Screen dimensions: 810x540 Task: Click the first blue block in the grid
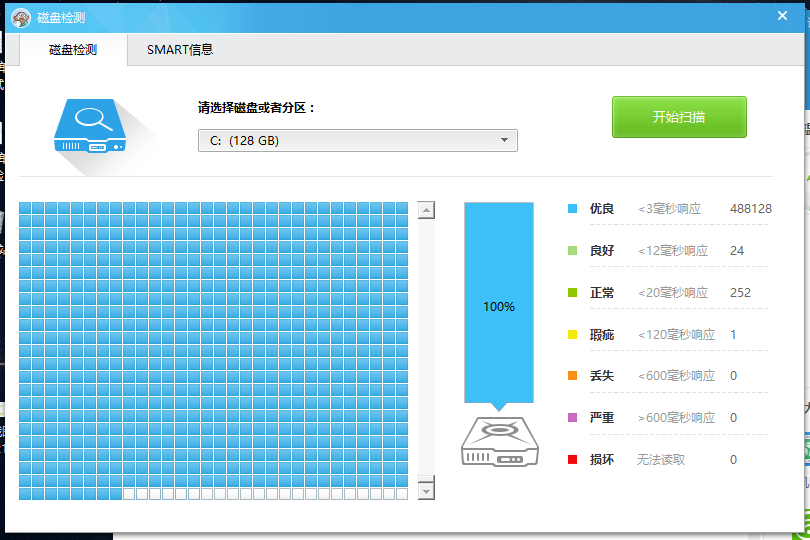25,208
